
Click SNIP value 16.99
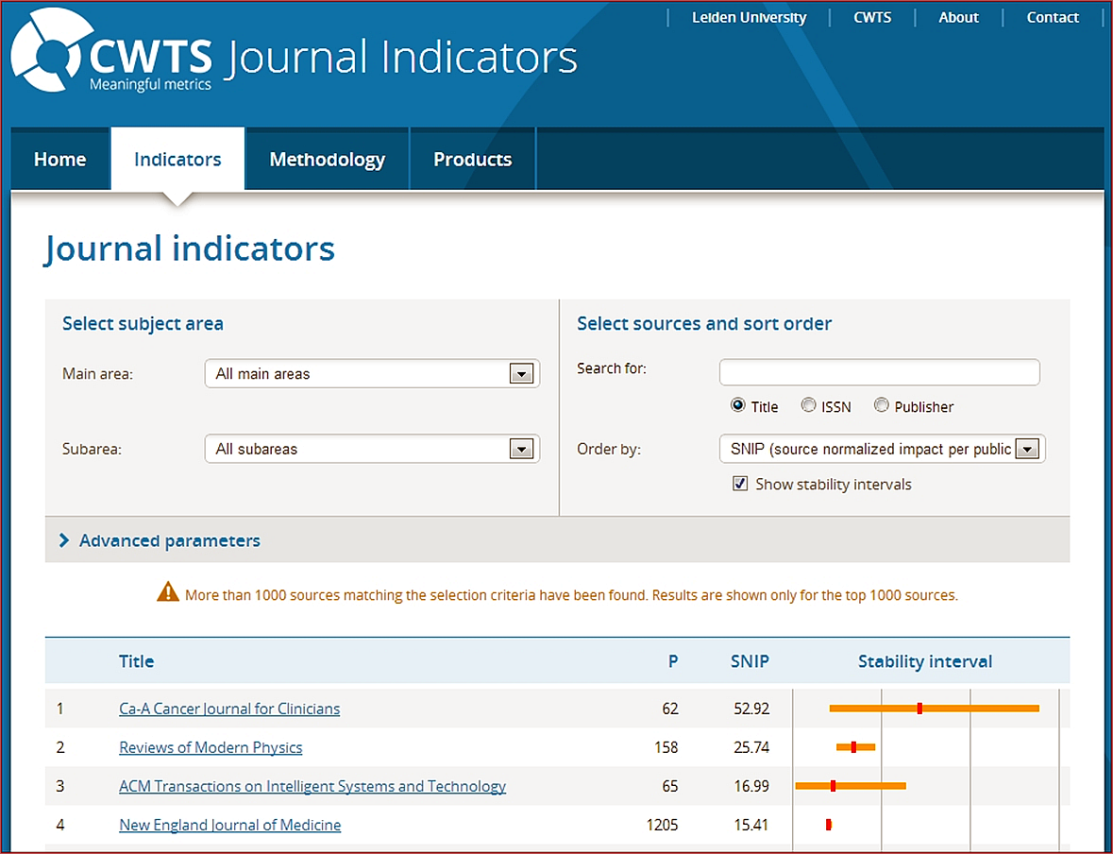(x=752, y=786)
